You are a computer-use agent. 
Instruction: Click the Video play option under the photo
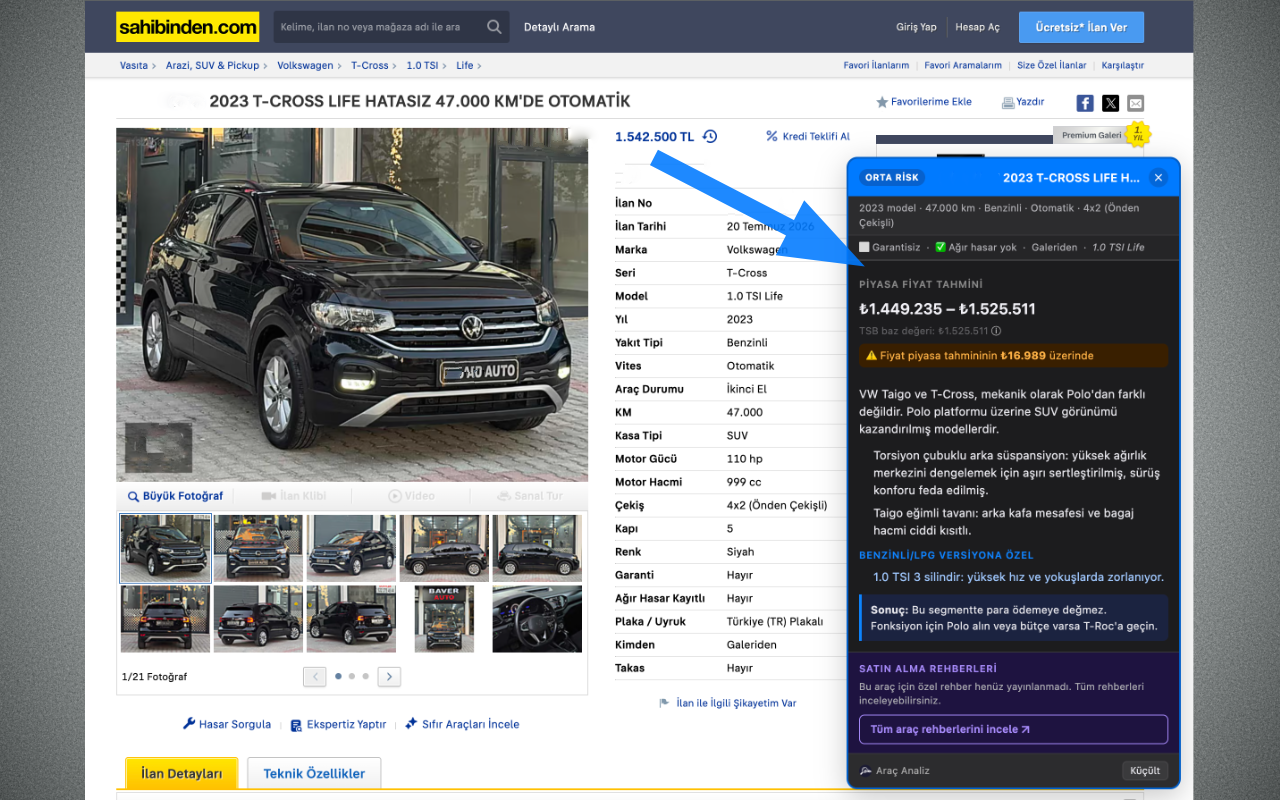(411, 496)
